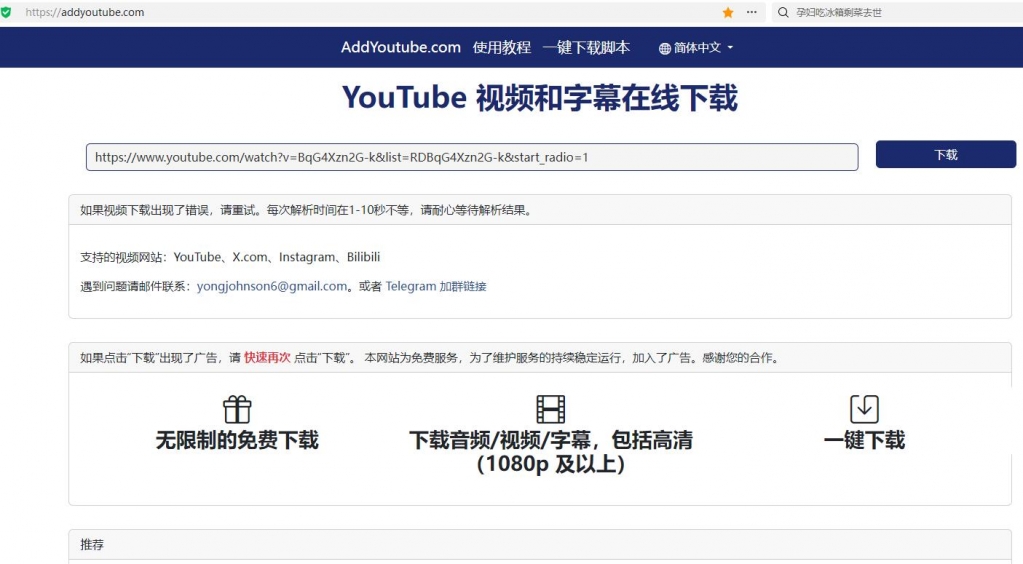This screenshot has height=564, width=1023.
Task: Click the 推荐 section header
Action: coord(540,544)
